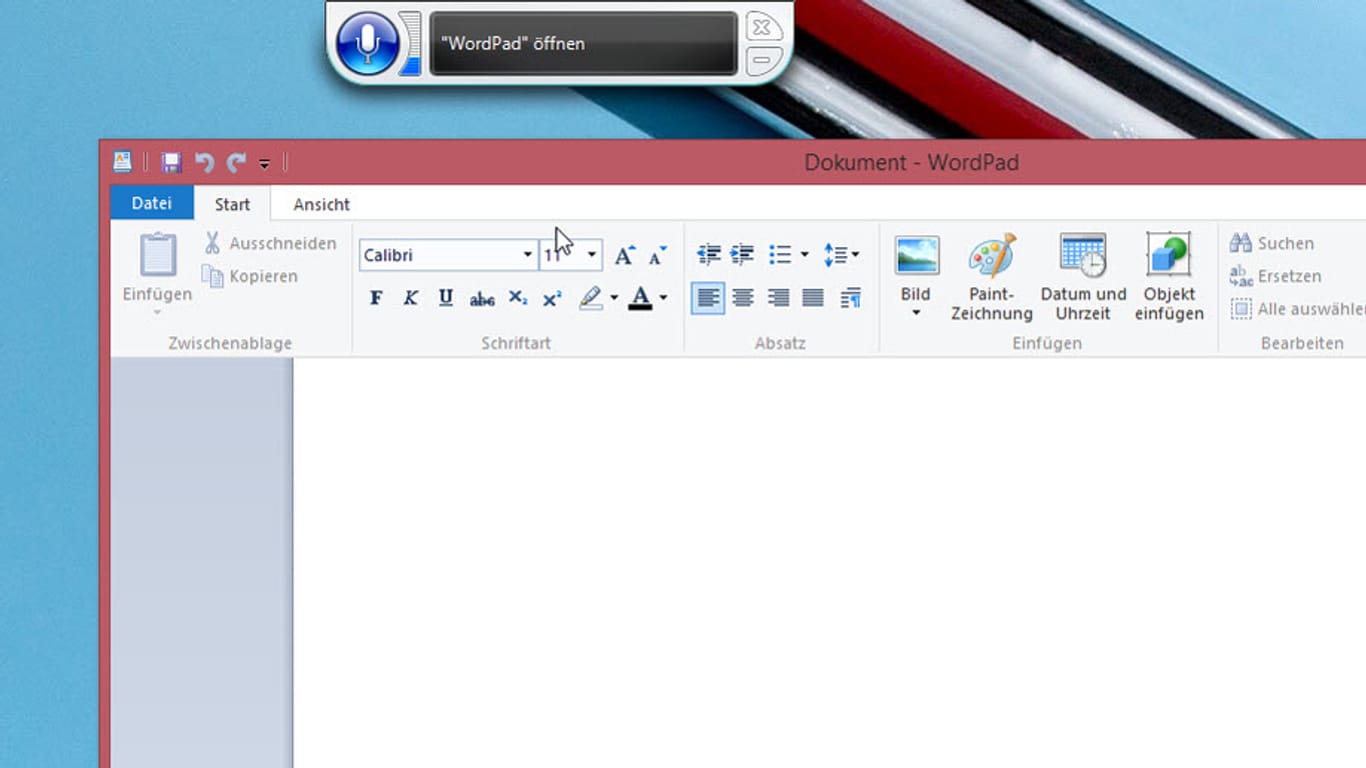This screenshot has height=768, width=1366.
Task: Increase font size with the grow font icon
Action: click(x=625, y=255)
